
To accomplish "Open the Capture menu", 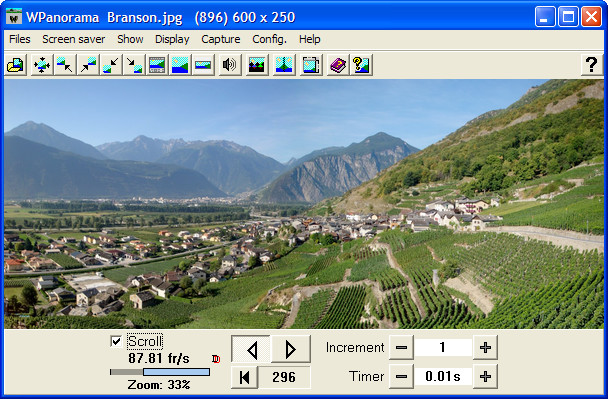I will click(221, 39).
